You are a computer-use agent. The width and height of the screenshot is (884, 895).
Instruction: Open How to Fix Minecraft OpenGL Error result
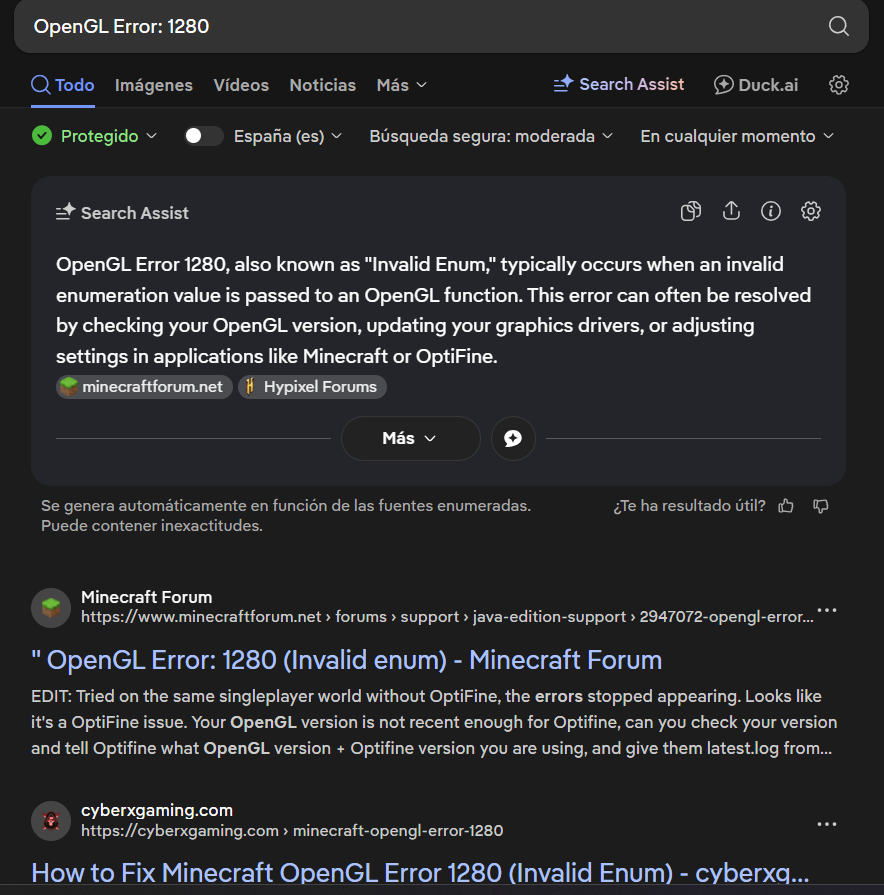pyautogui.click(x=420, y=873)
